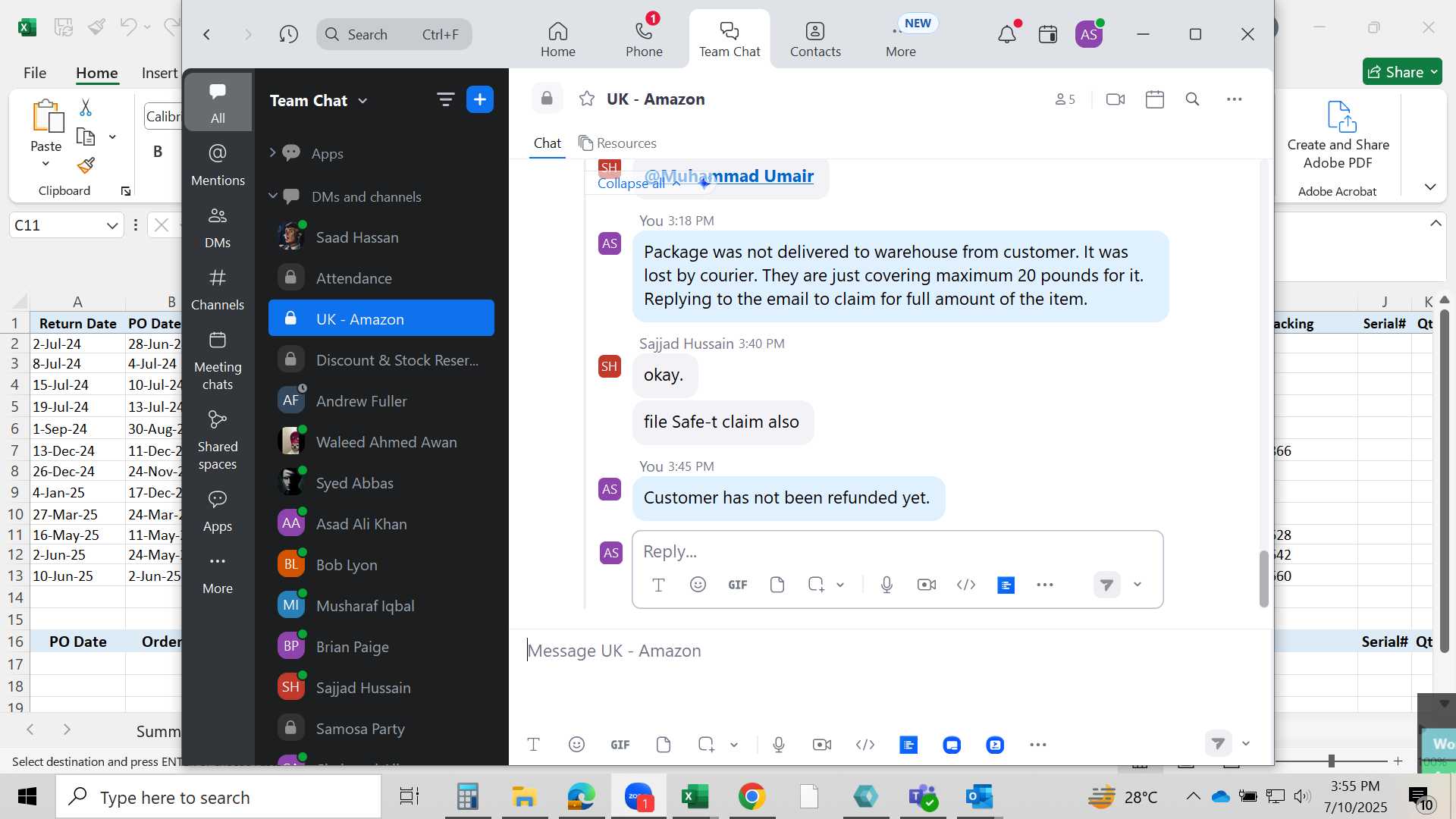Open send options arrow in reply box

1137,584
